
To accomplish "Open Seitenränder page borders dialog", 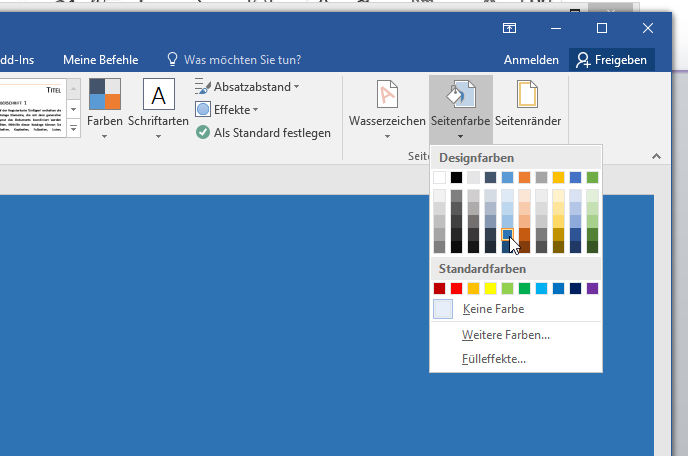I will [528, 104].
